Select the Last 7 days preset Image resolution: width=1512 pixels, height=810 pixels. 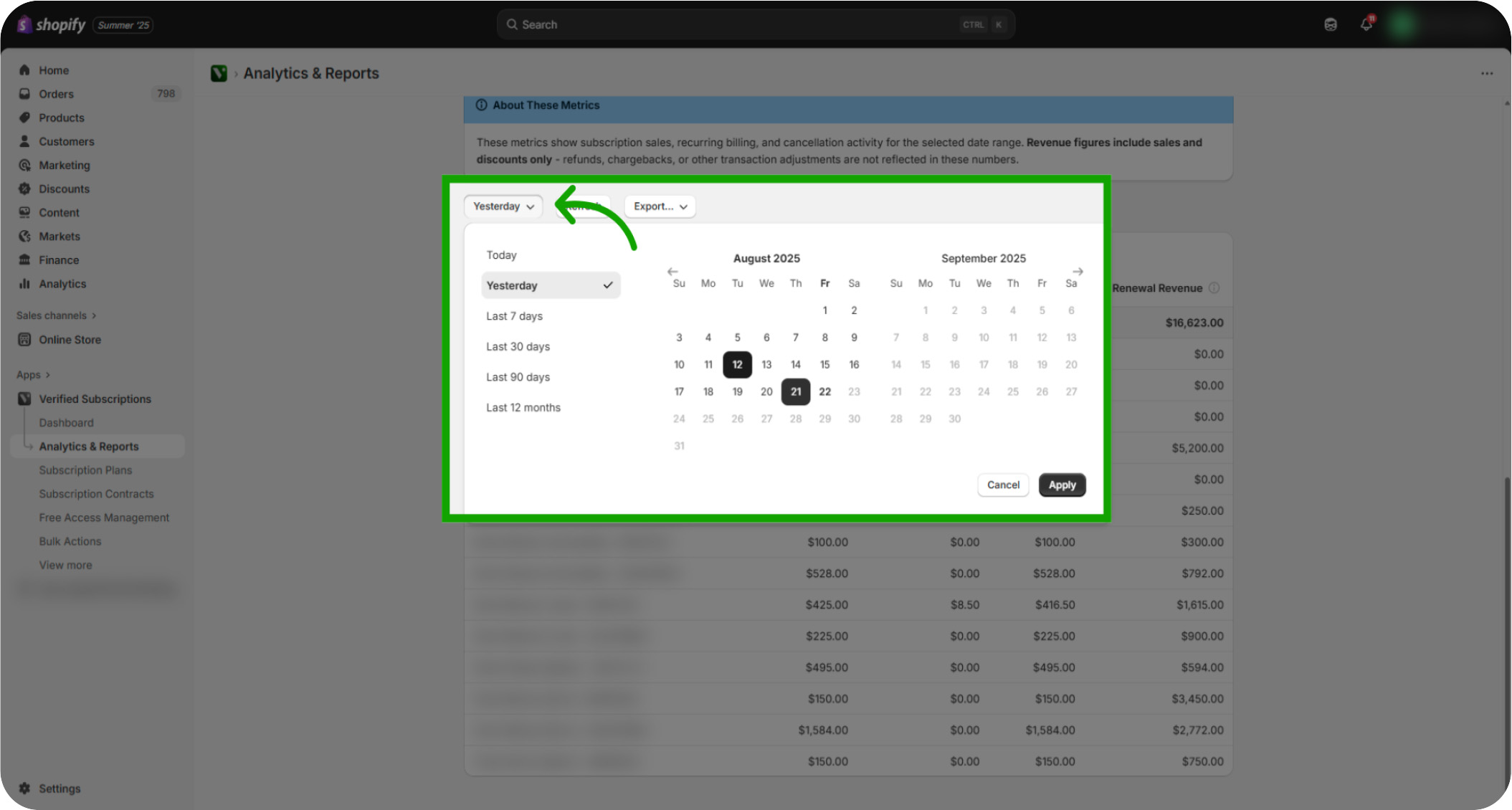(551, 316)
